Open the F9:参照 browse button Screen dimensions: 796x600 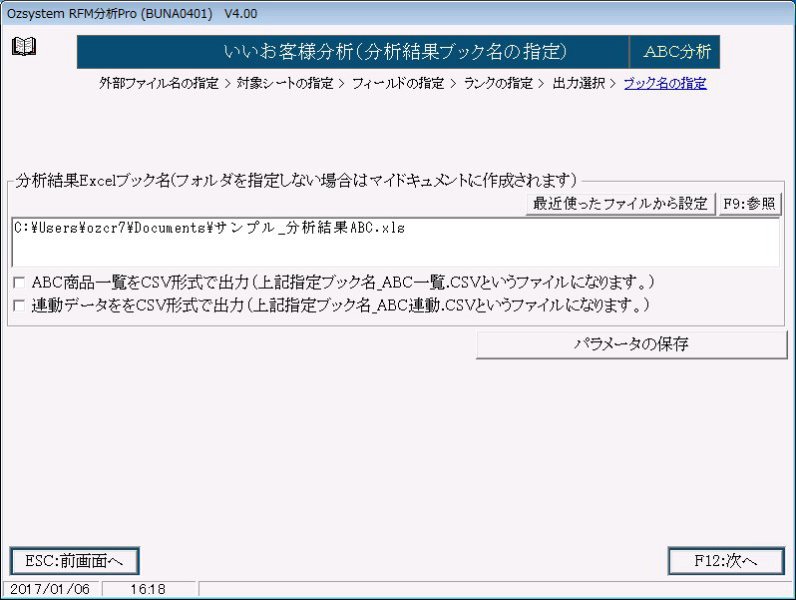point(749,204)
